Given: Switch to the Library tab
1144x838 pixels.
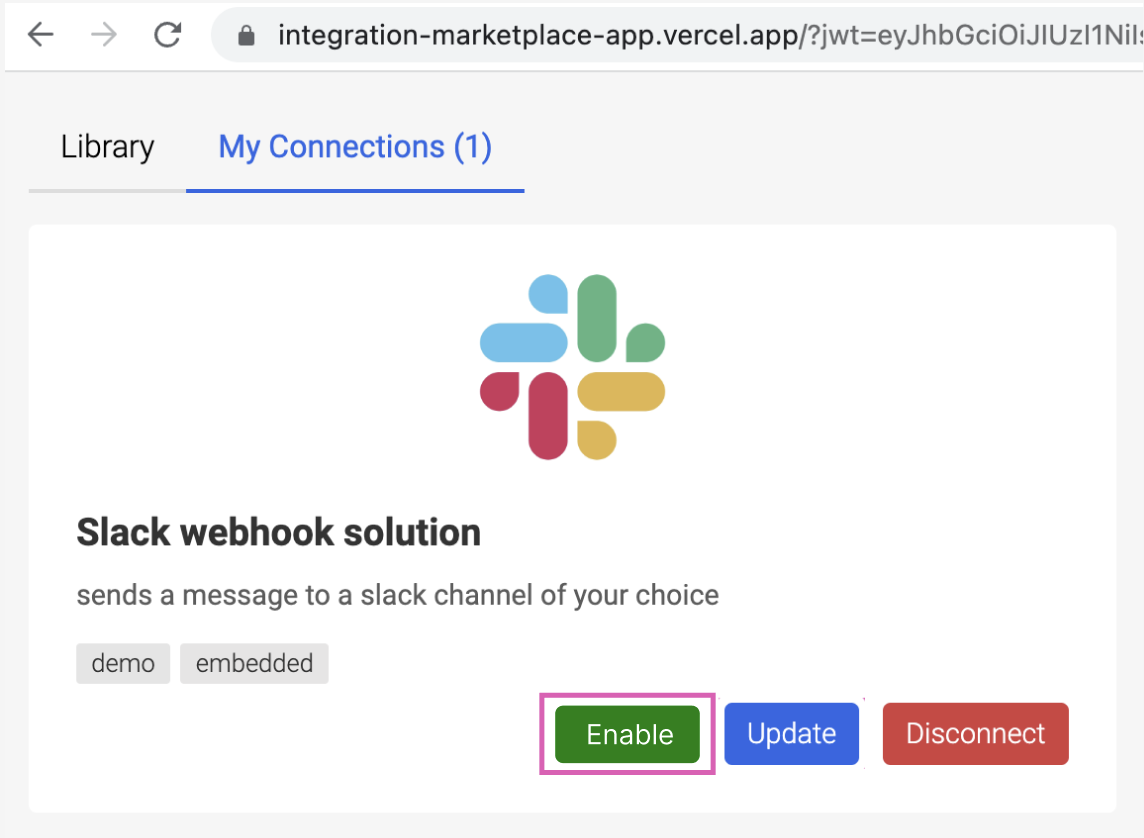Looking at the screenshot, I should (x=106, y=146).
